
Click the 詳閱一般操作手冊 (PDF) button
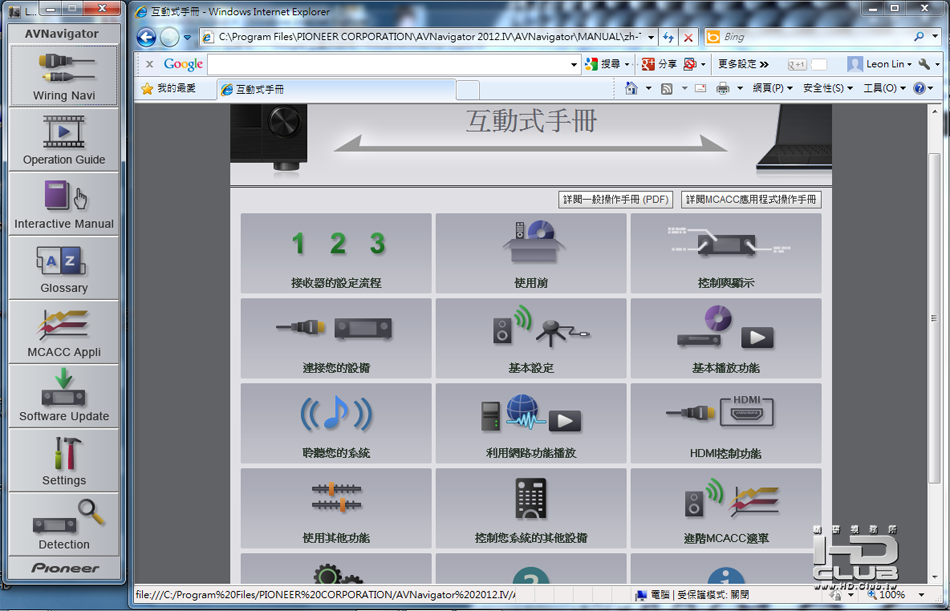tap(615, 199)
